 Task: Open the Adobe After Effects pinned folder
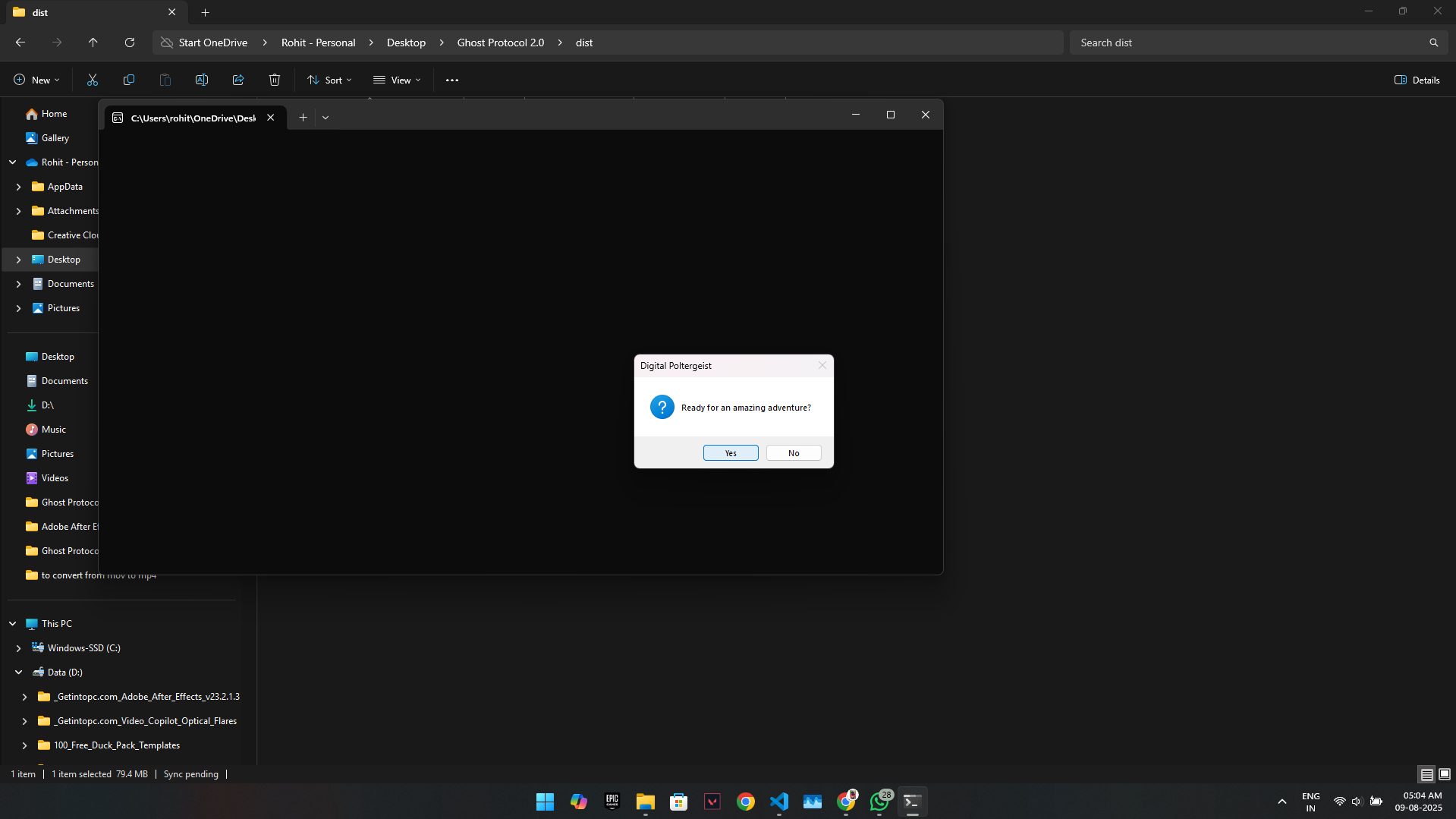click(62, 527)
